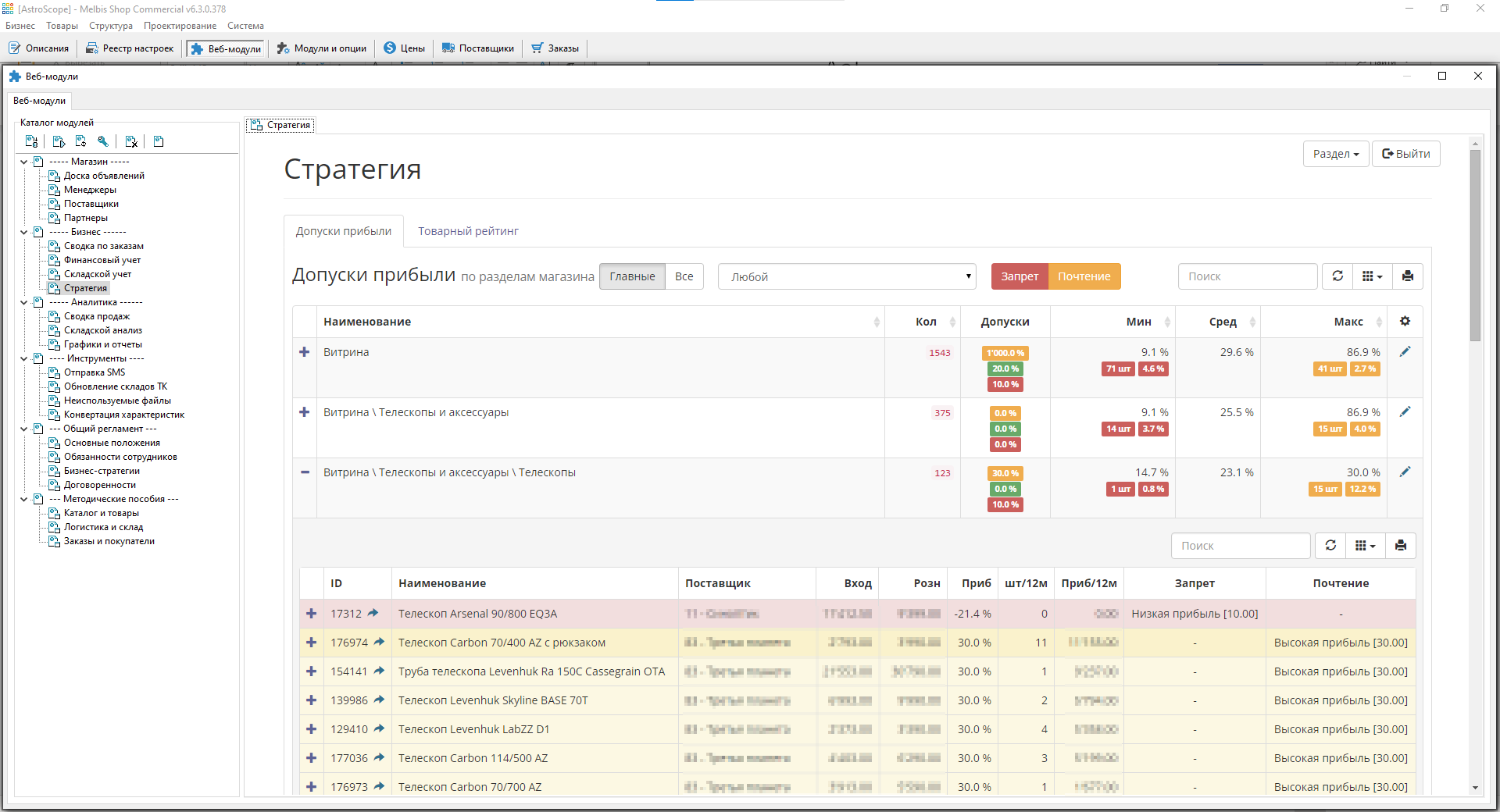Click the arrow link icon next to ID 176974
This screenshot has width=1500, height=812.
point(379,642)
